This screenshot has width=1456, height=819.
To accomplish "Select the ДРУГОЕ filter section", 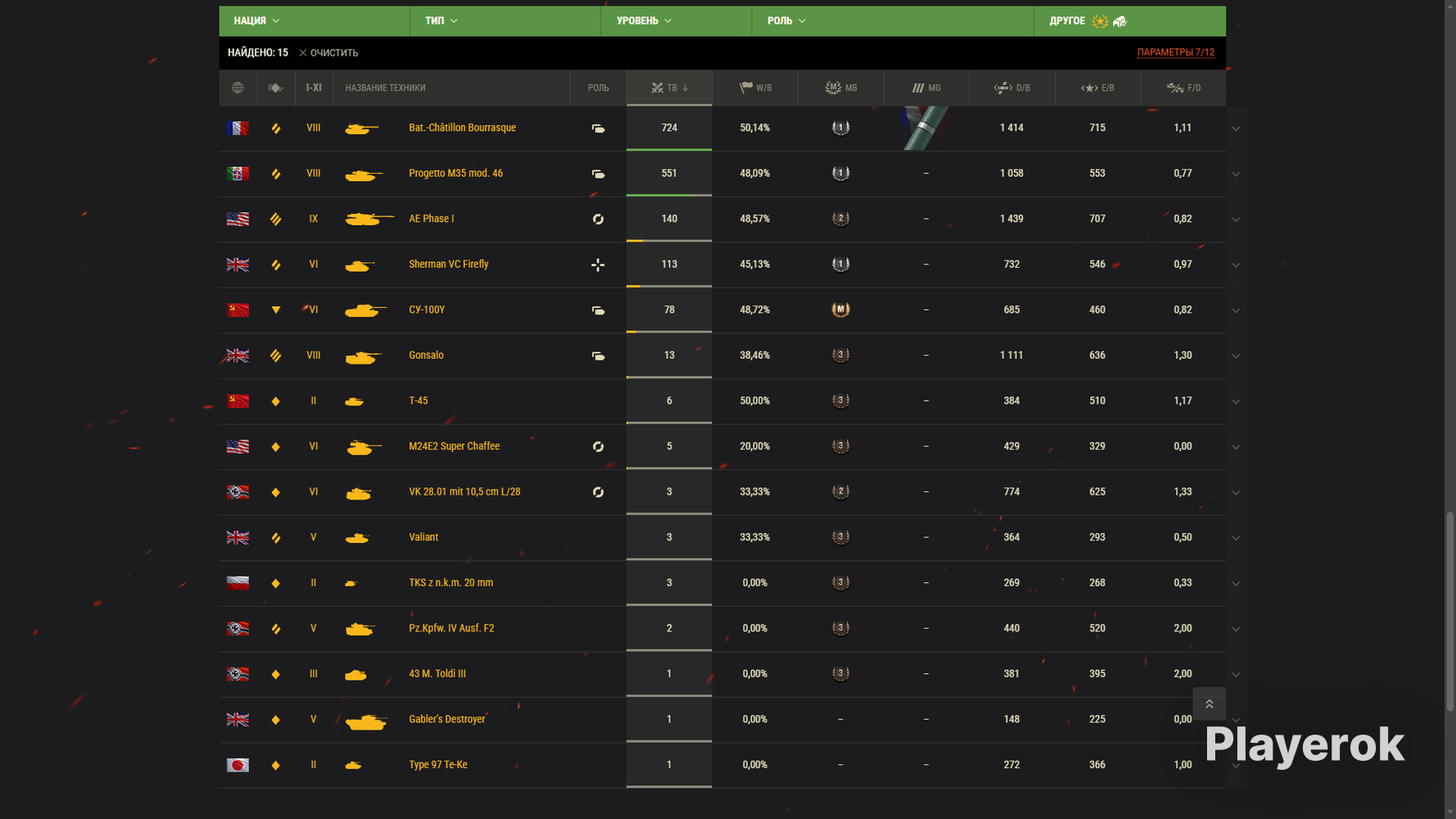I will (x=1067, y=20).
